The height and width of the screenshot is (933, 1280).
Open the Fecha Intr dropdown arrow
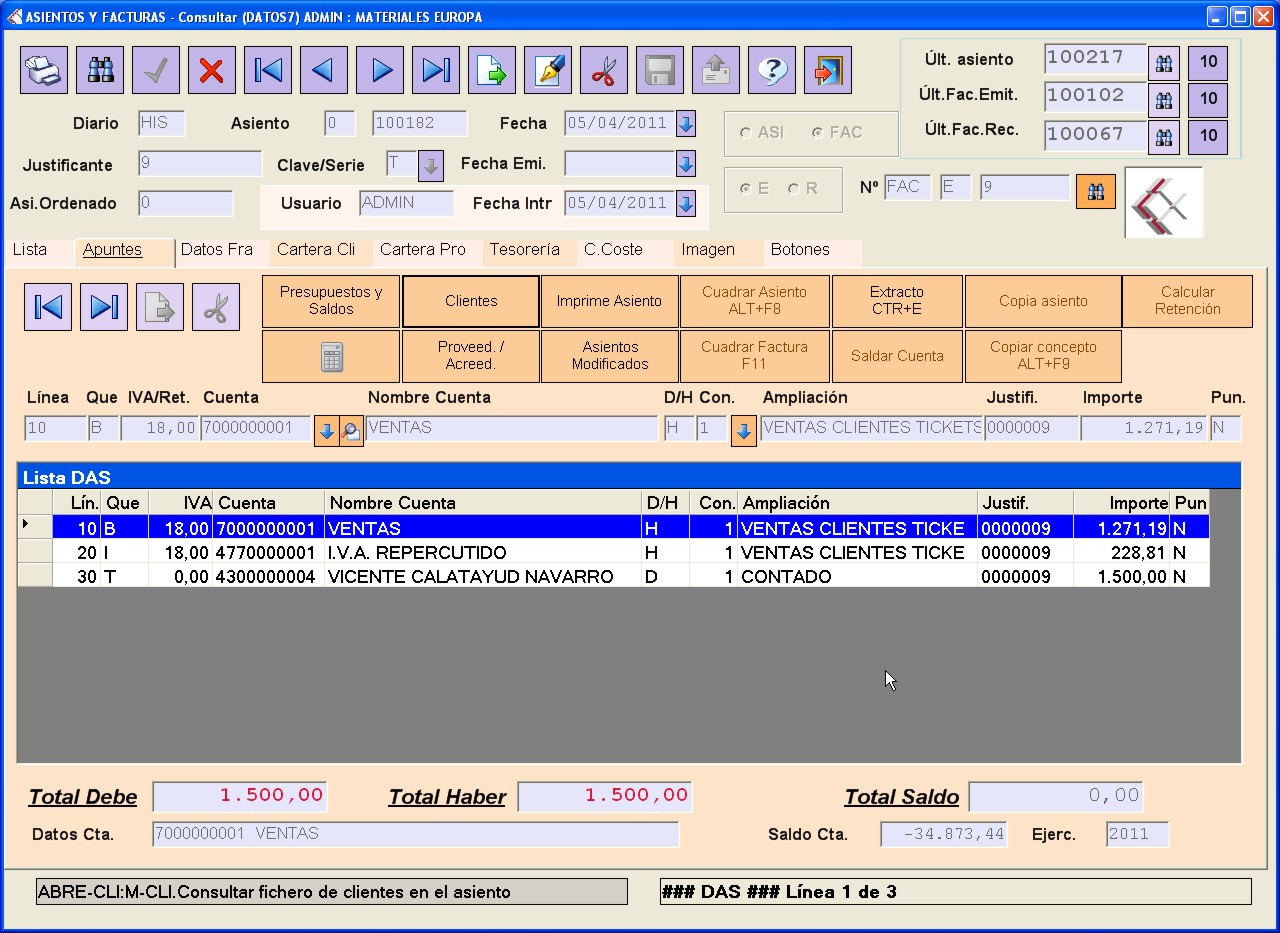pyautogui.click(x=686, y=204)
